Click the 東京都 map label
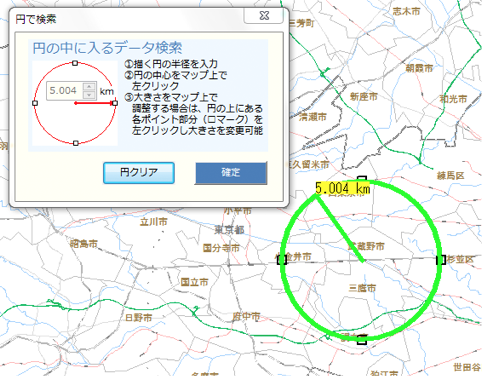 [x=229, y=229]
